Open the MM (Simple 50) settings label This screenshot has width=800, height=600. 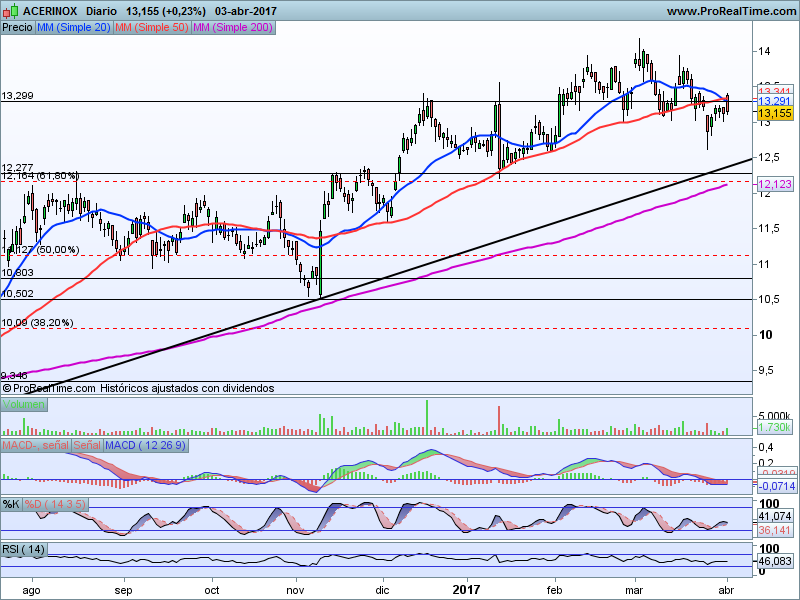(152, 28)
